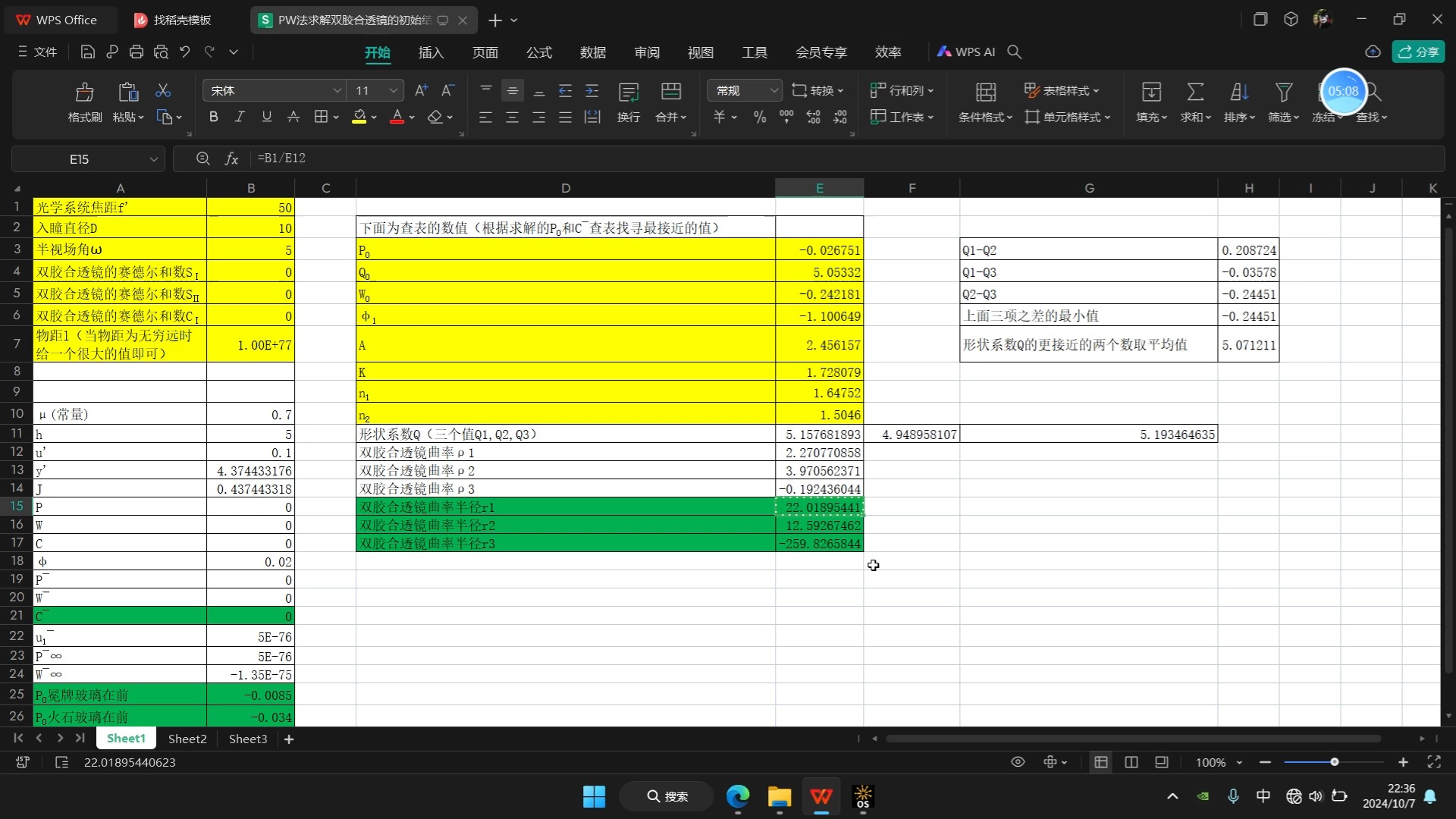1456x819 pixels.
Task: Toggle italic formatting
Action: point(240,117)
